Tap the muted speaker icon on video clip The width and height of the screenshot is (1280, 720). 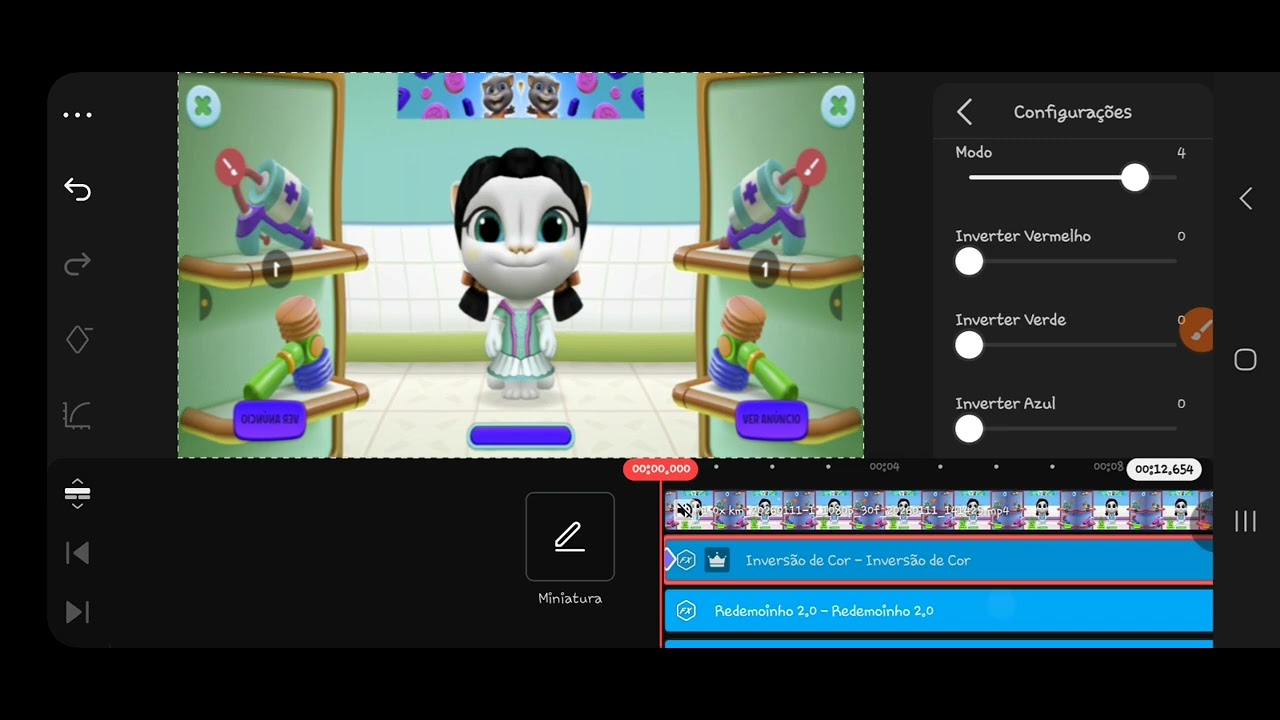point(685,511)
